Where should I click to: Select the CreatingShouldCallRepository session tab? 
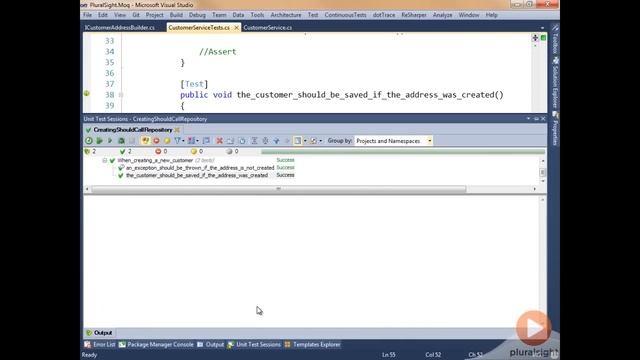click(133, 130)
